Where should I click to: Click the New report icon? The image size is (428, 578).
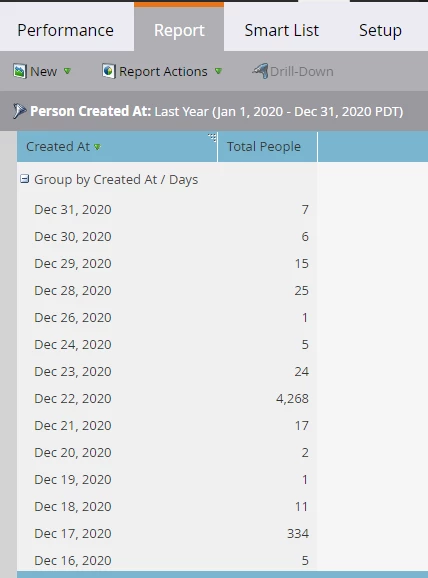(x=20, y=71)
